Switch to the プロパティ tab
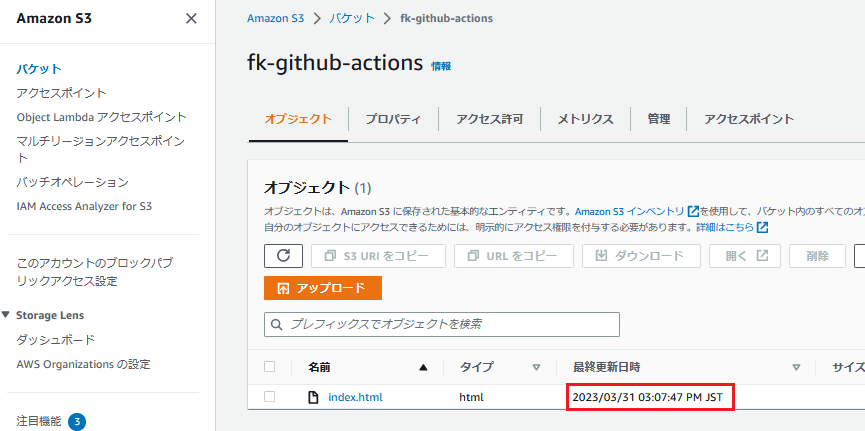 (x=393, y=119)
